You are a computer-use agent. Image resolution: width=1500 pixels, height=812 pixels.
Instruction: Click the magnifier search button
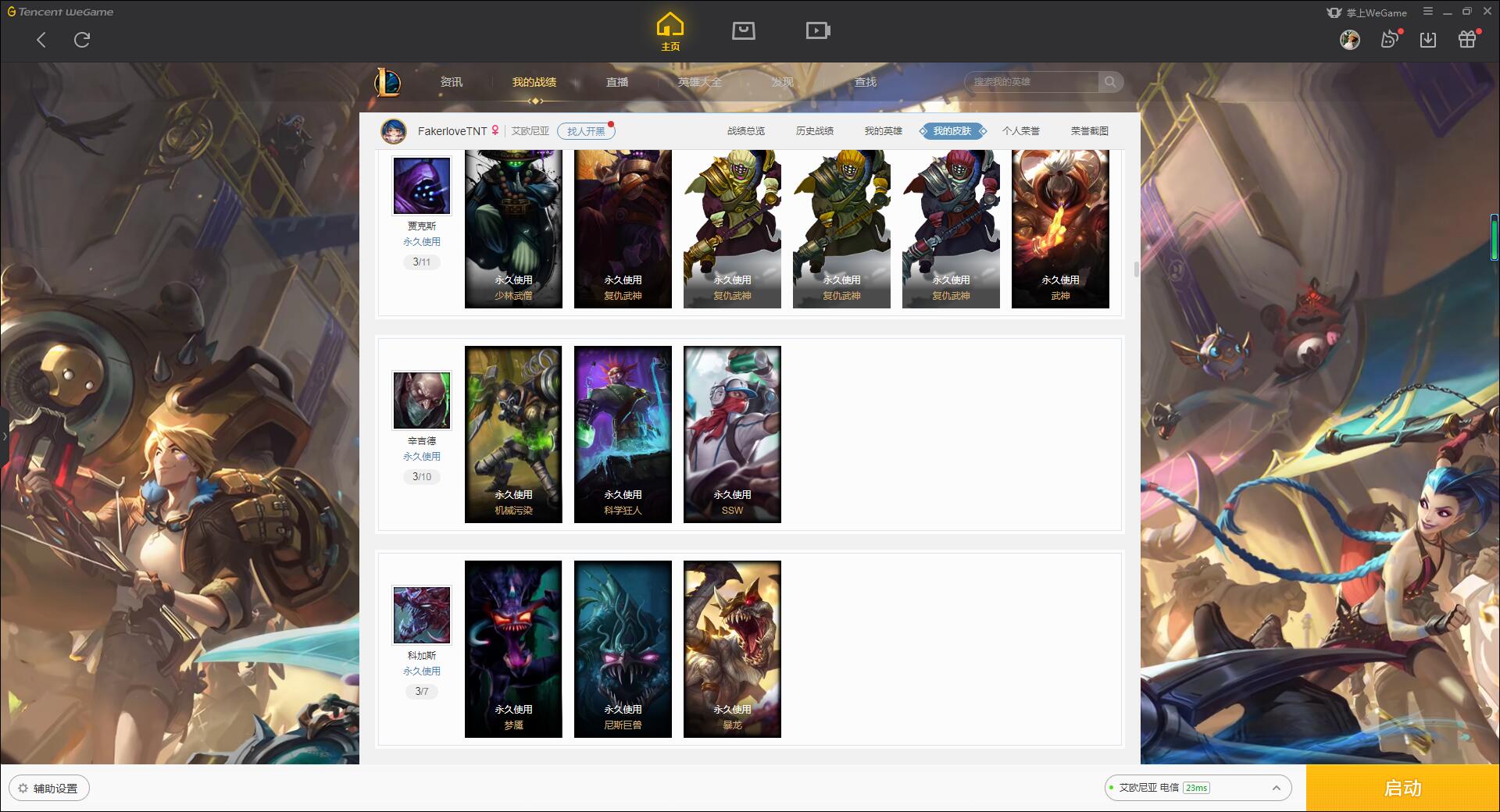(x=1110, y=82)
